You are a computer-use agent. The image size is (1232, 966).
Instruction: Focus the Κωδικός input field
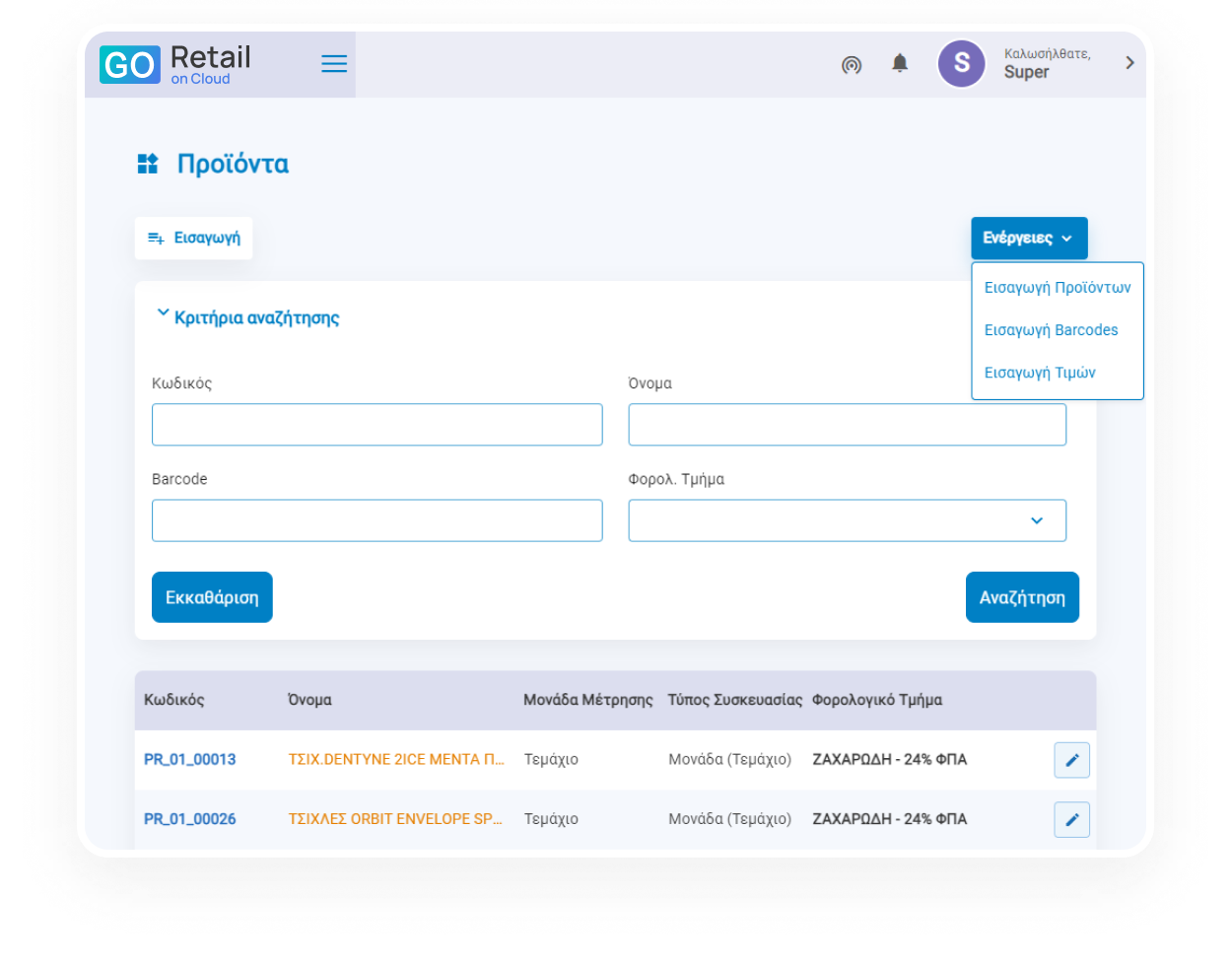[x=376, y=425]
